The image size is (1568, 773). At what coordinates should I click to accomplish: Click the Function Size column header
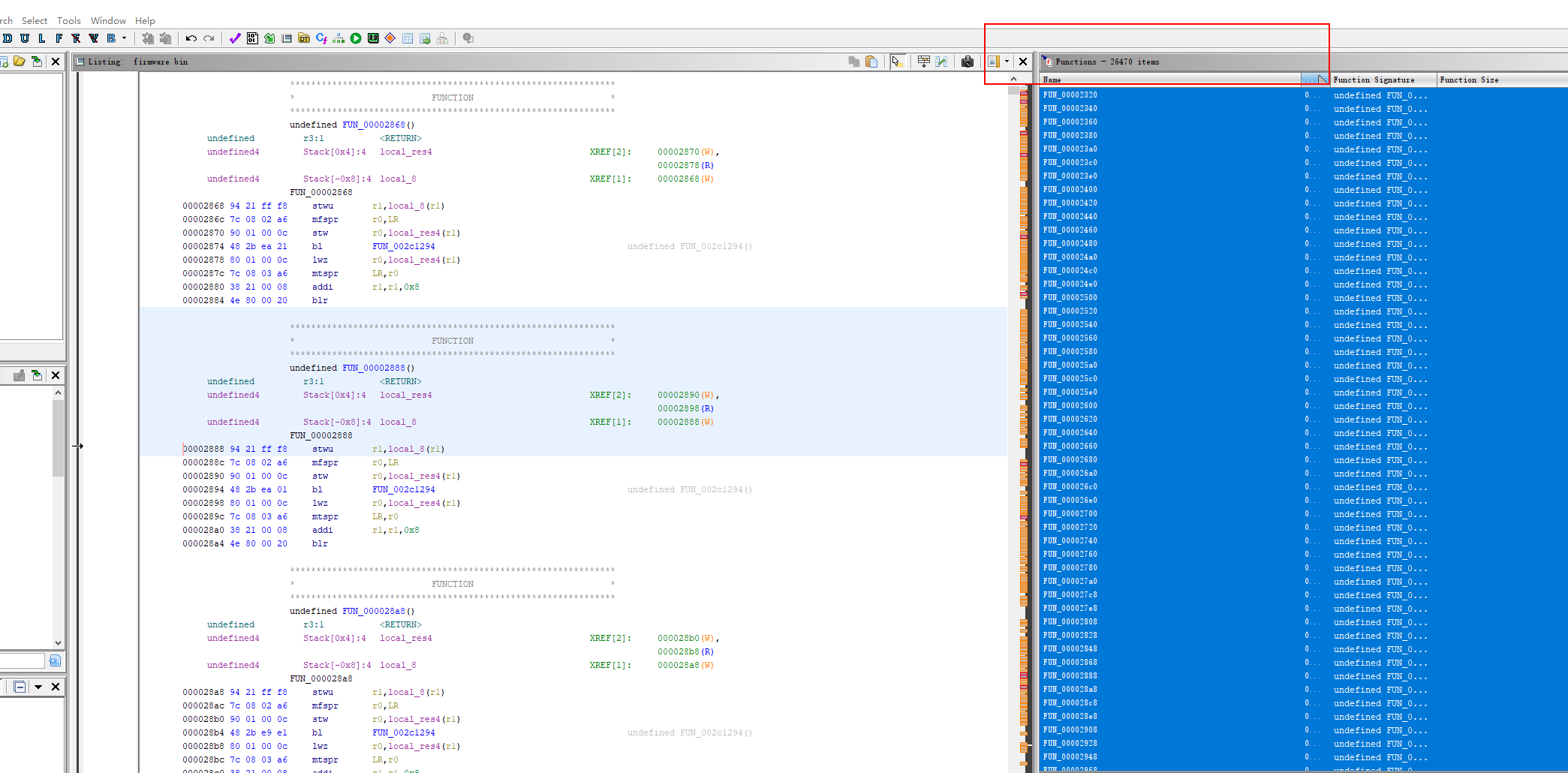(1503, 80)
